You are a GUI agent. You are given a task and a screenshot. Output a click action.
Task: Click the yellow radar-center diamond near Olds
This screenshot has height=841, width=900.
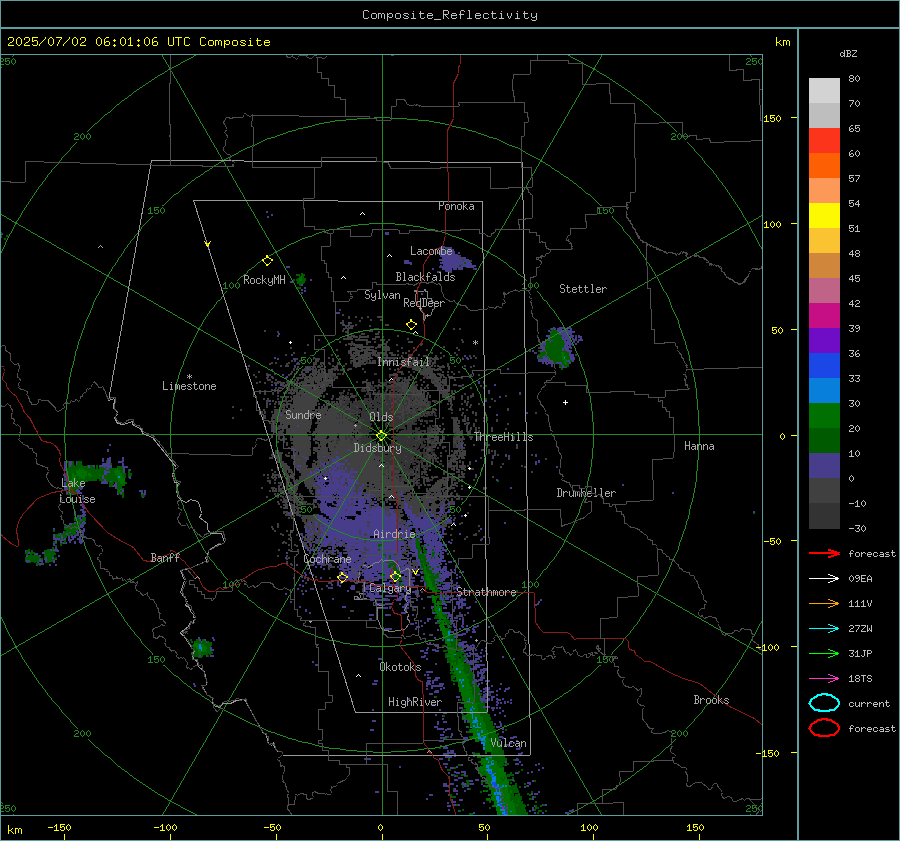tap(382, 436)
